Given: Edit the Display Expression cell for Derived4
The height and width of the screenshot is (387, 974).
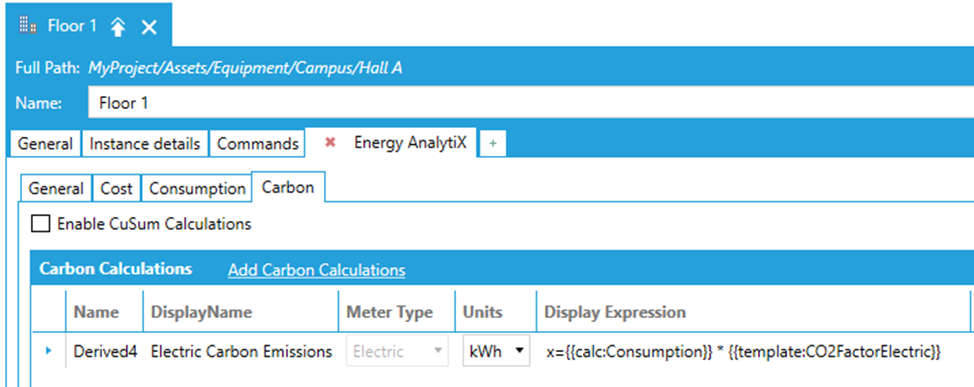Looking at the screenshot, I should 744,352.
